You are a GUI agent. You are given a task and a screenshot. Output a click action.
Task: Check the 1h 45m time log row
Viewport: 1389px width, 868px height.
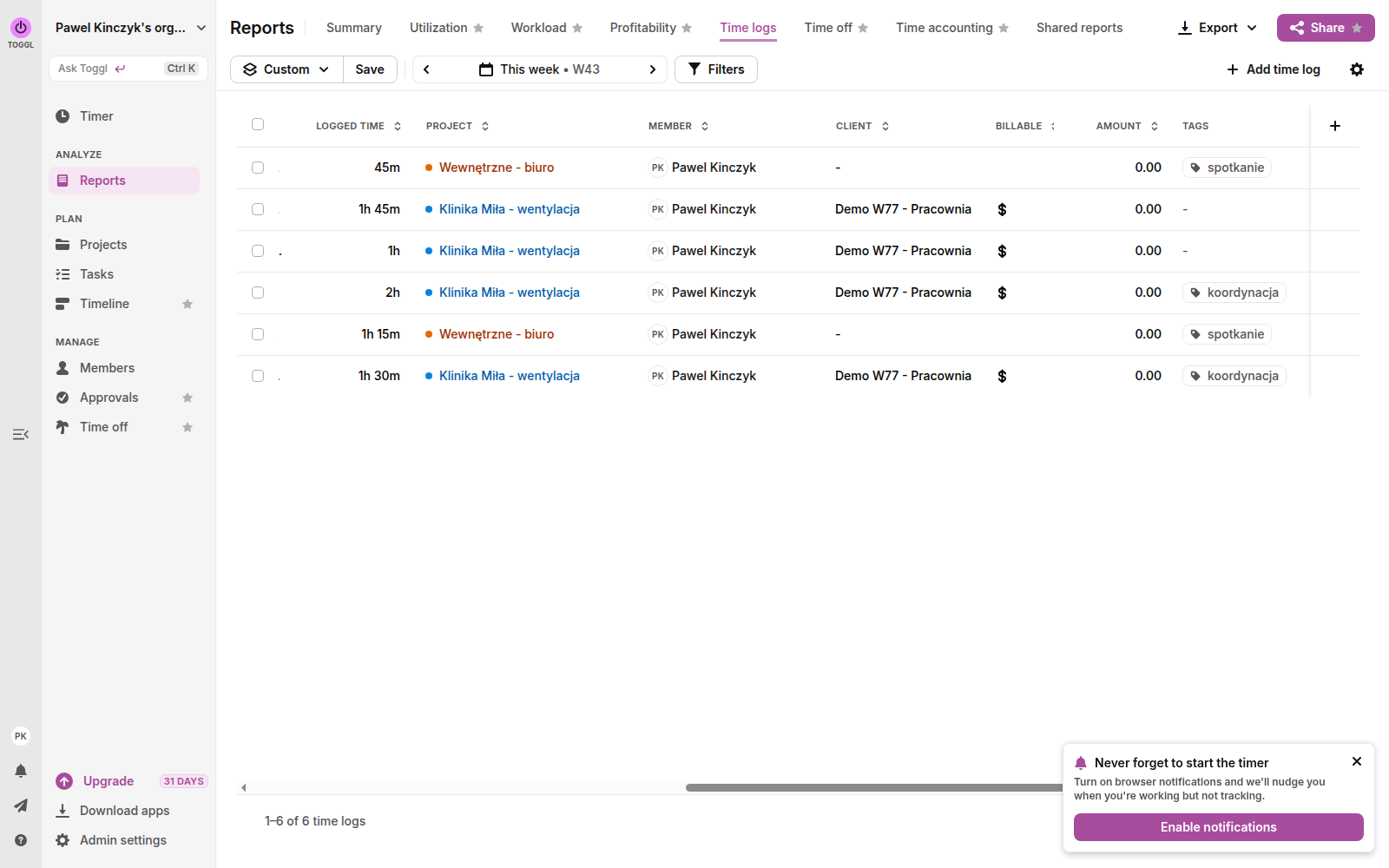258,209
